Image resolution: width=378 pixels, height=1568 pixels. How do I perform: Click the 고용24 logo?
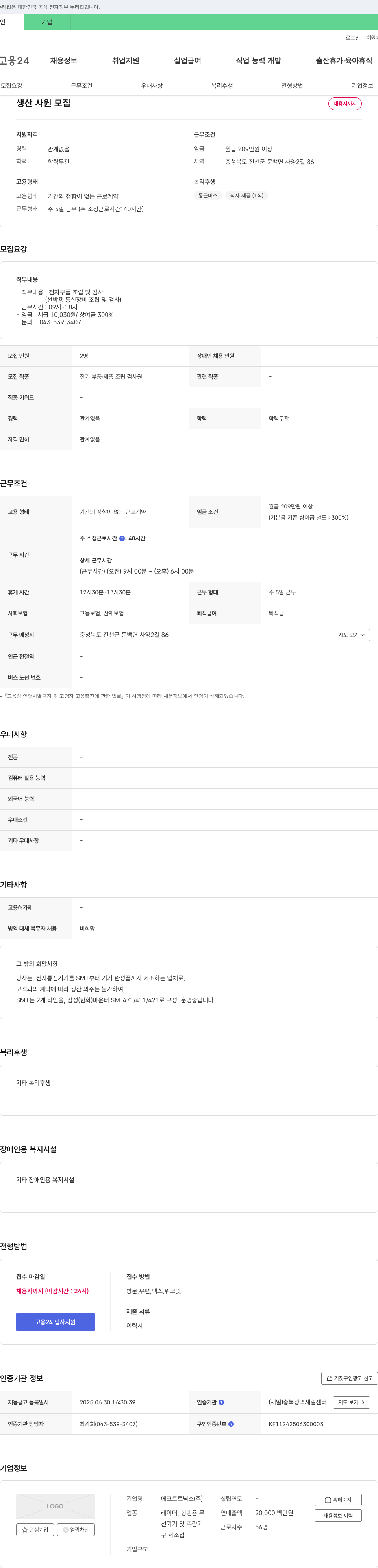point(15,61)
